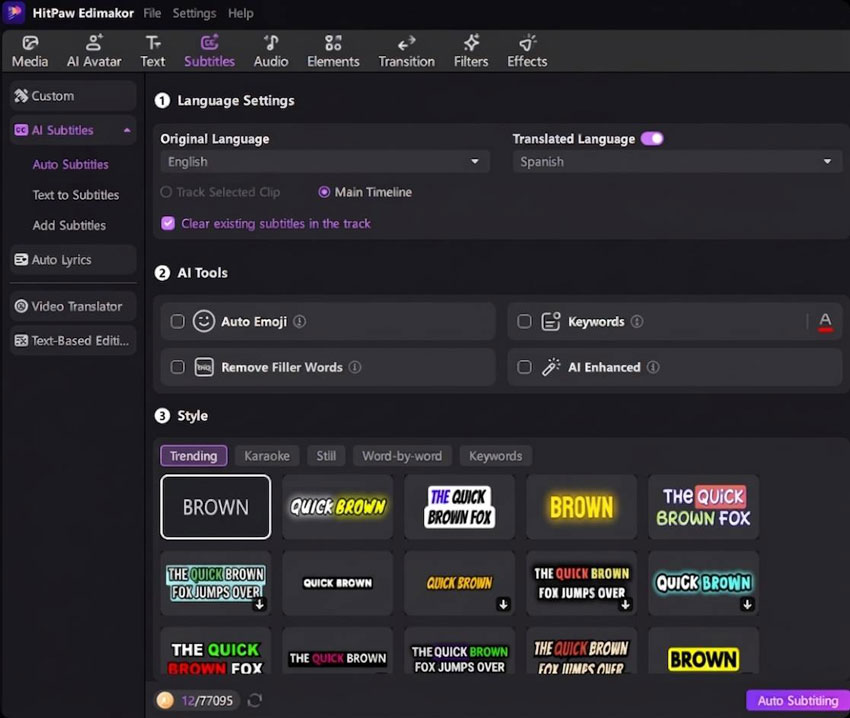Viewport: 850px width, 718px height.
Task: Switch to the Trending style tab
Action: [x=194, y=456]
